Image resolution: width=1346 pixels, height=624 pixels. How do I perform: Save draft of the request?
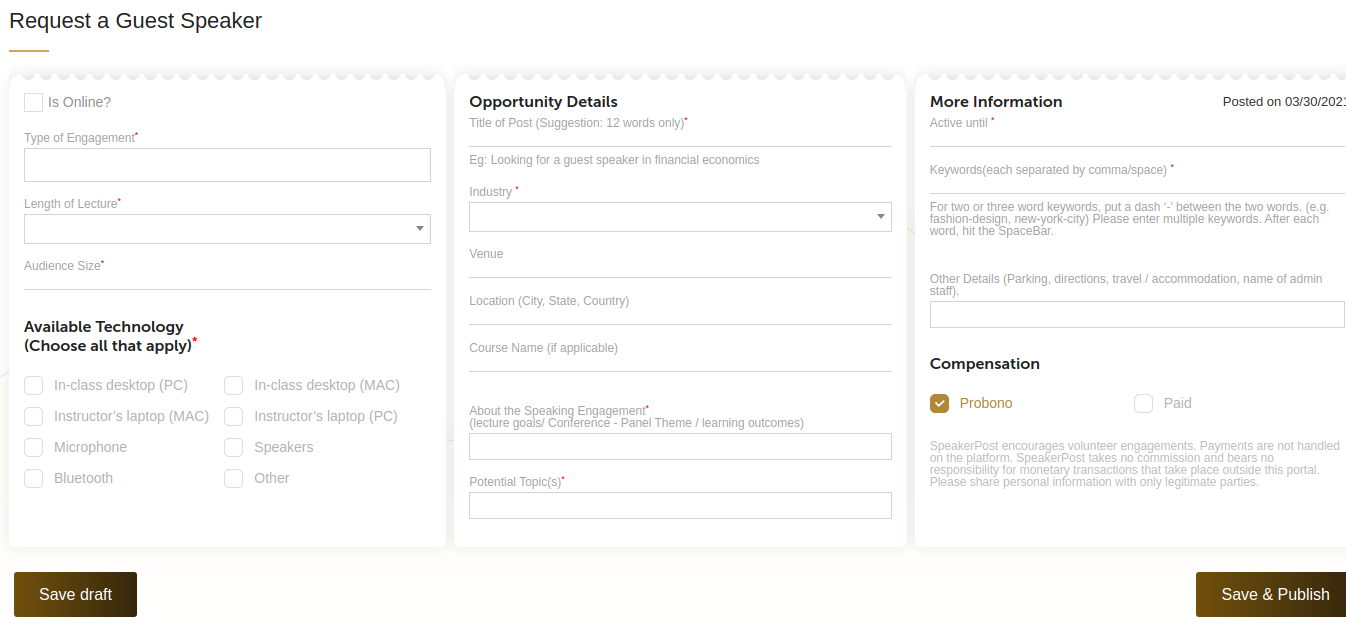pyautogui.click(x=75, y=595)
